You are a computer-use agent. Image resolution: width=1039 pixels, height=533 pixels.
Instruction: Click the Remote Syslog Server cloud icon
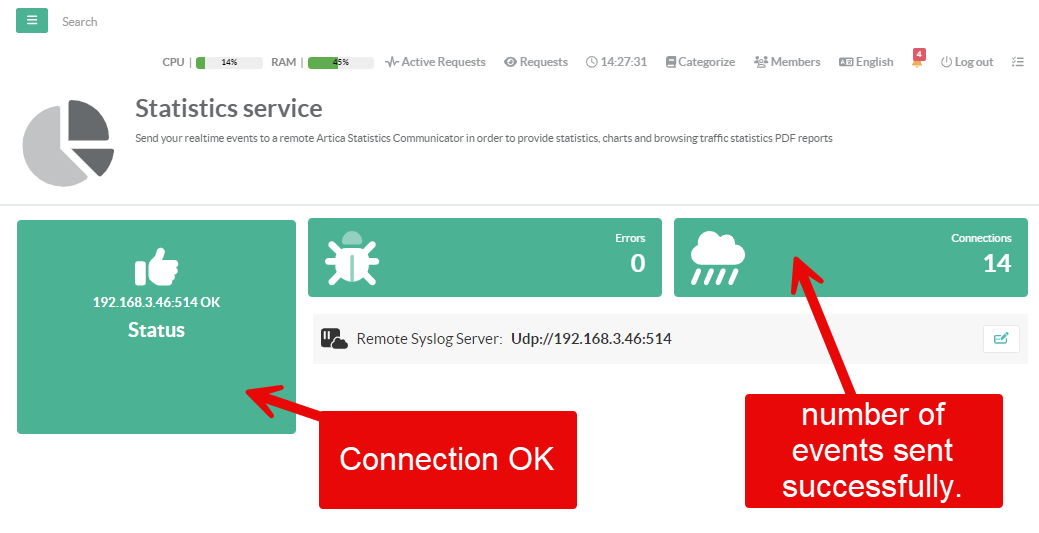click(x=334, y=339)
